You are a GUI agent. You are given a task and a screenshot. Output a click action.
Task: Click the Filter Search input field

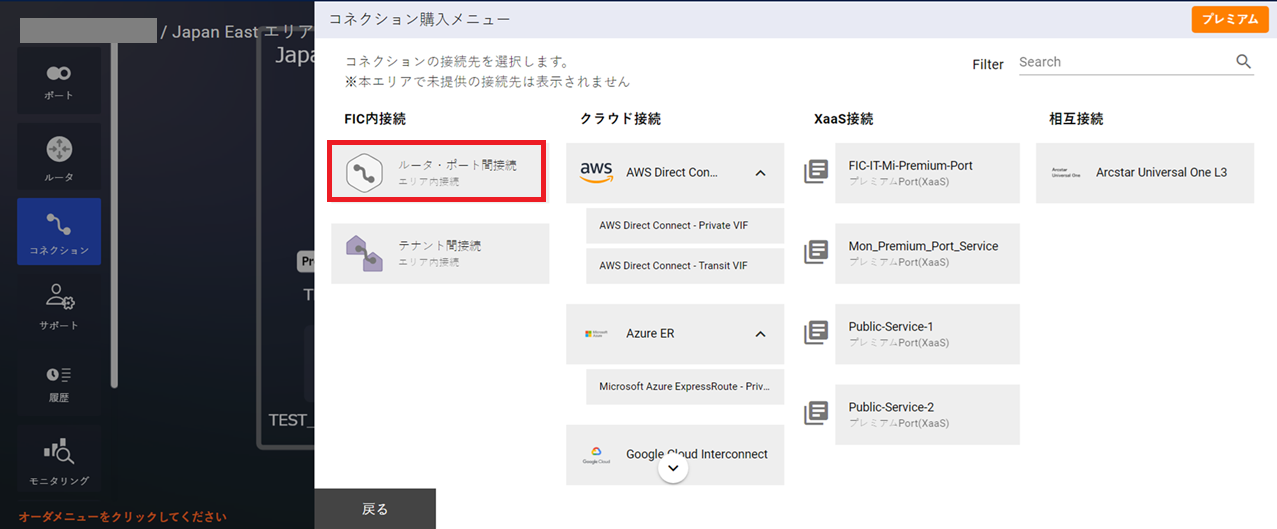point(1123,62)
